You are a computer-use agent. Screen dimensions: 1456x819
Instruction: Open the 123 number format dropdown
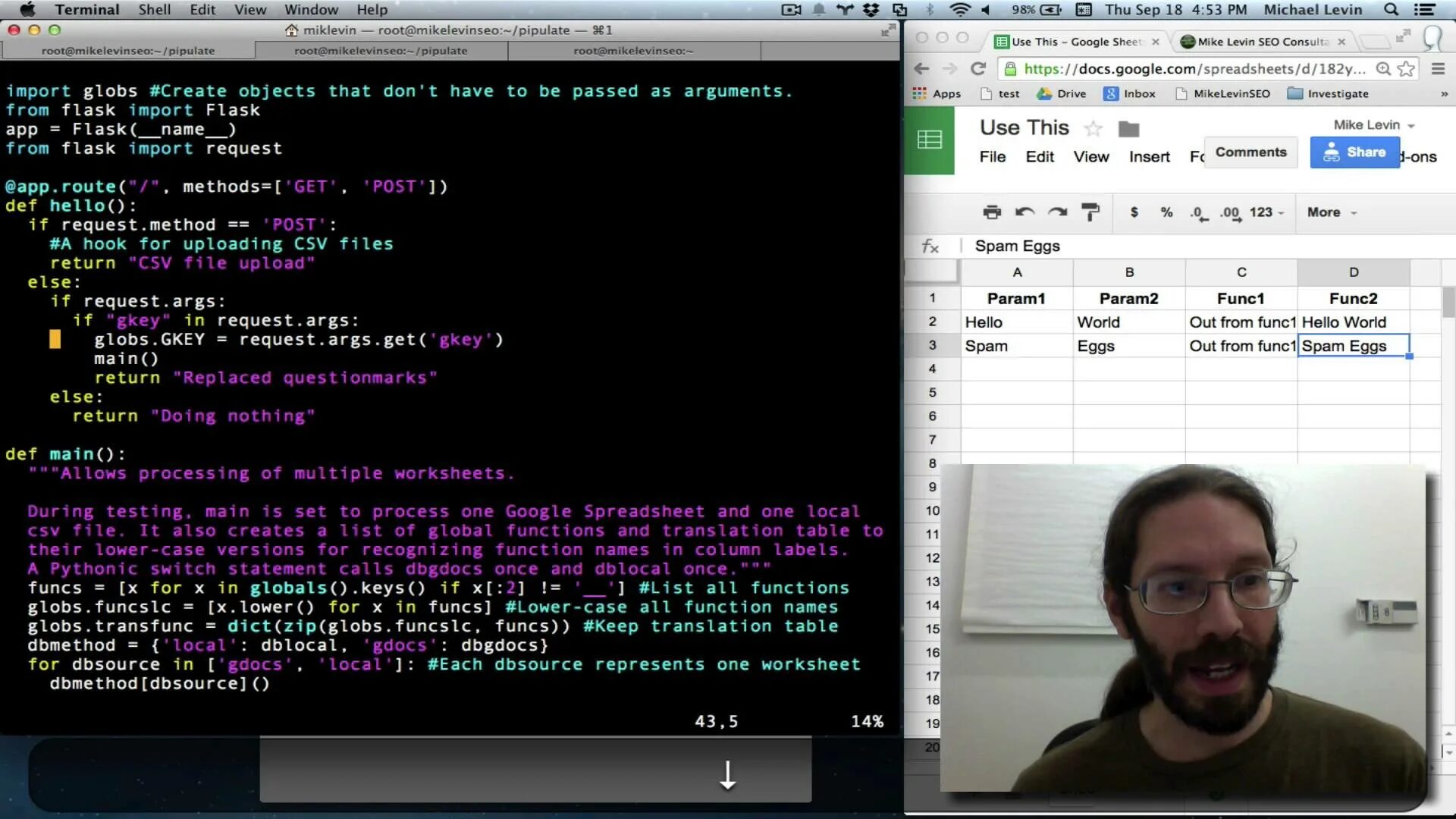click(x=1266, y=212)
